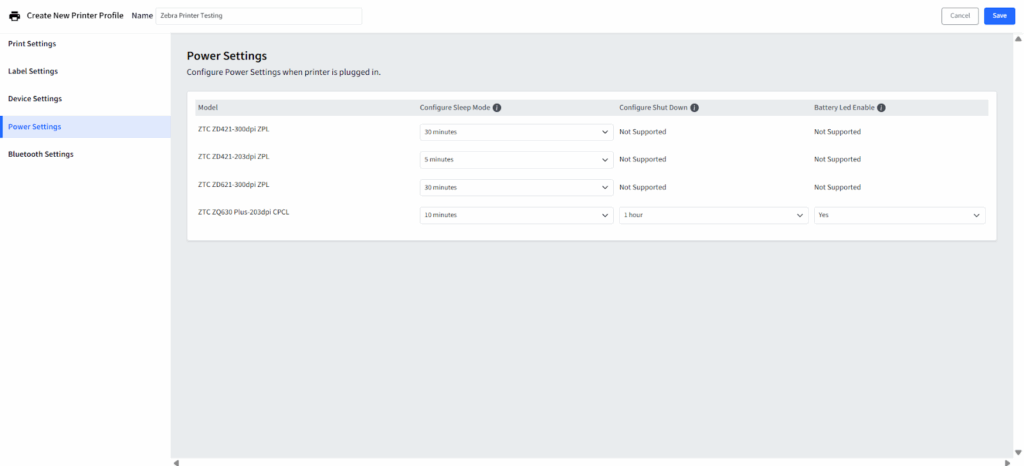Open Bluetooth Settings section

click(40, 154)
